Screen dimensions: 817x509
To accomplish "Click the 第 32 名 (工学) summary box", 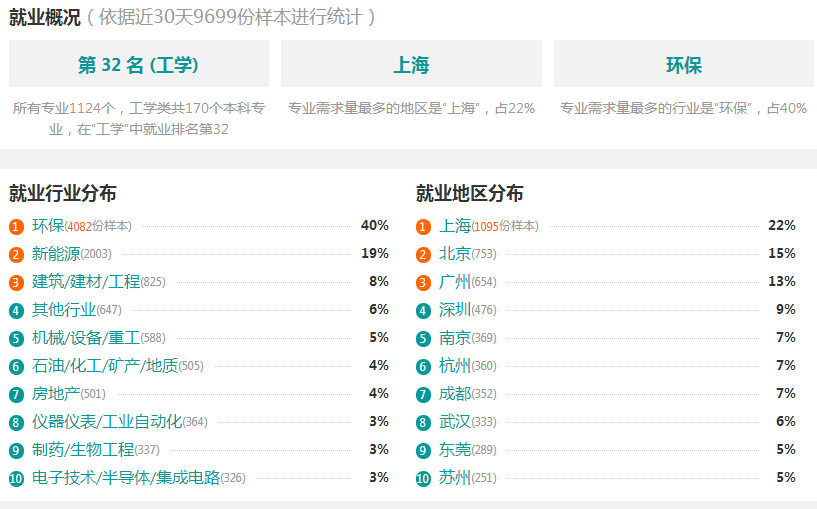I will pos(139,64).
